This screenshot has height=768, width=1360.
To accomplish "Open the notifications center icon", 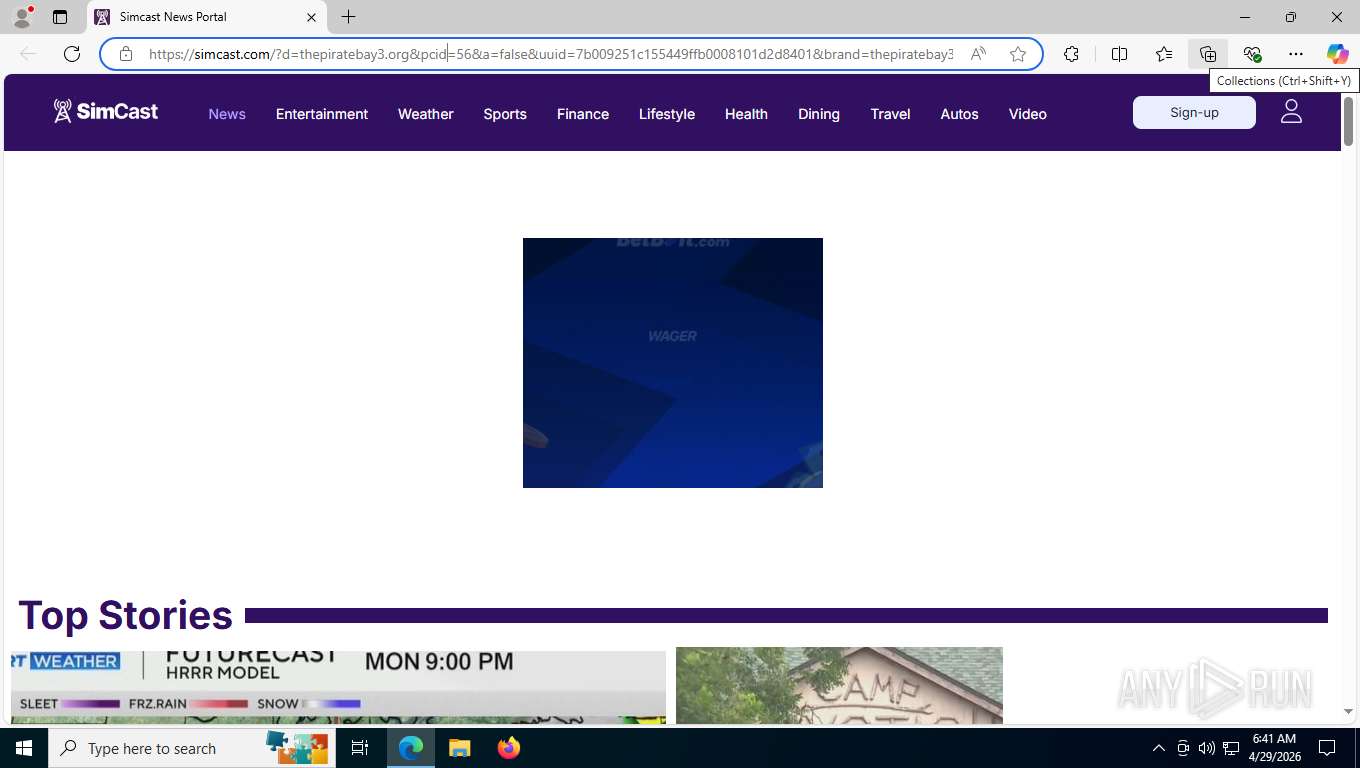I will coord(1327,748).
